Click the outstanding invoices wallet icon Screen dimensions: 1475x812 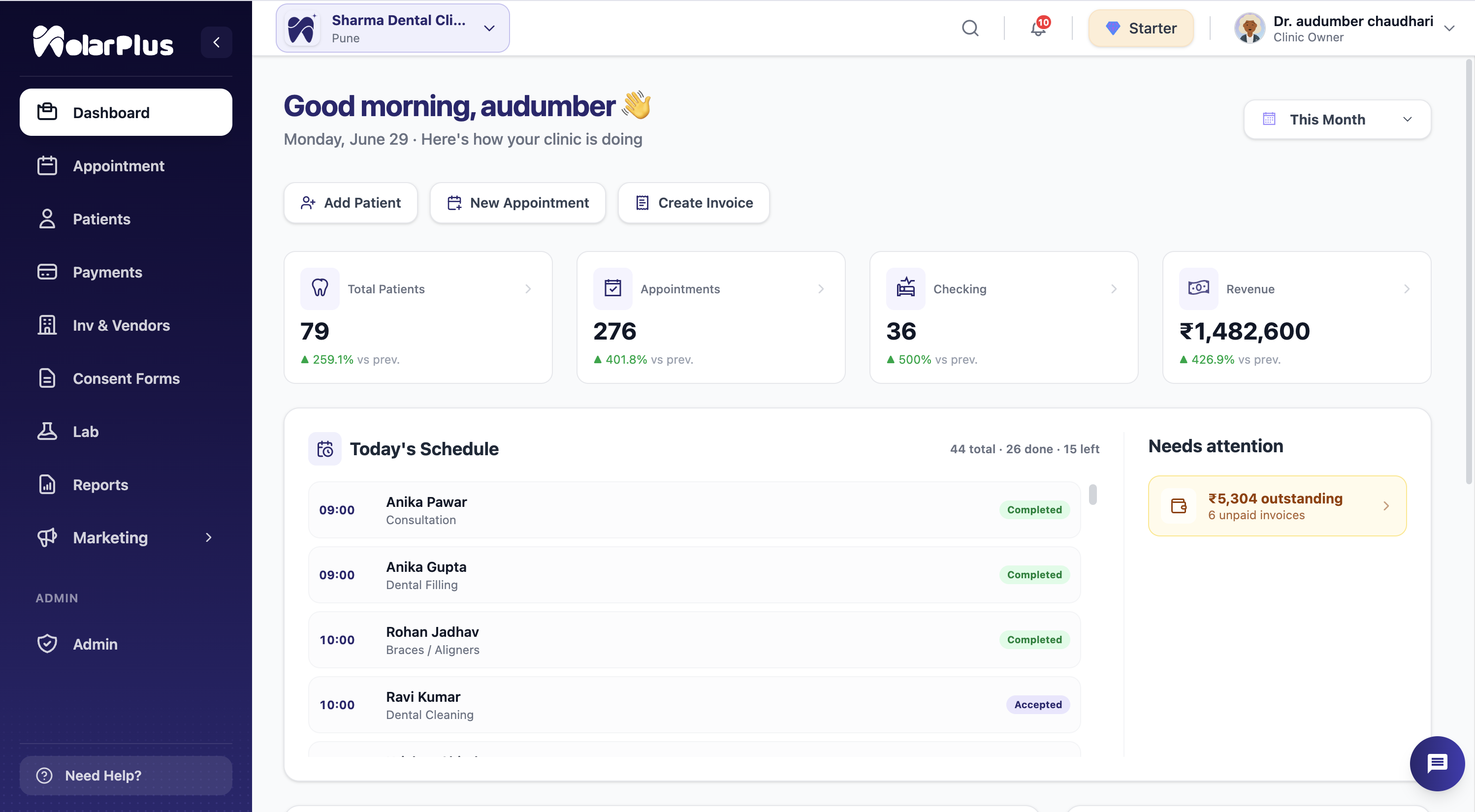pyautogui.click(x=1179, y=506)
